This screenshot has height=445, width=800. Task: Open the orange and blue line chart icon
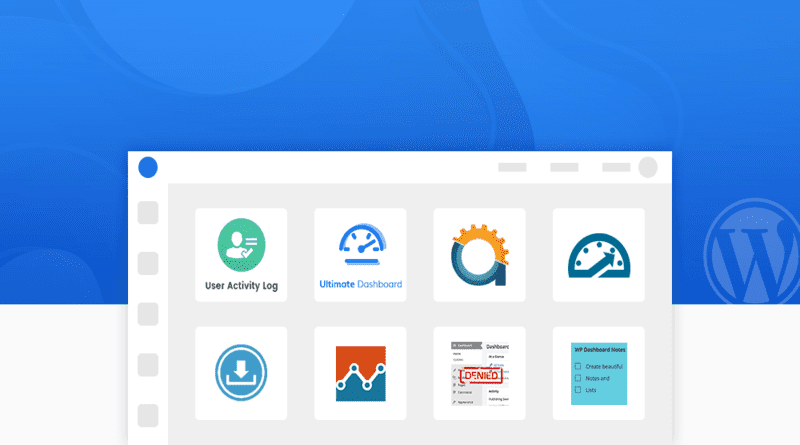point(361,374)
